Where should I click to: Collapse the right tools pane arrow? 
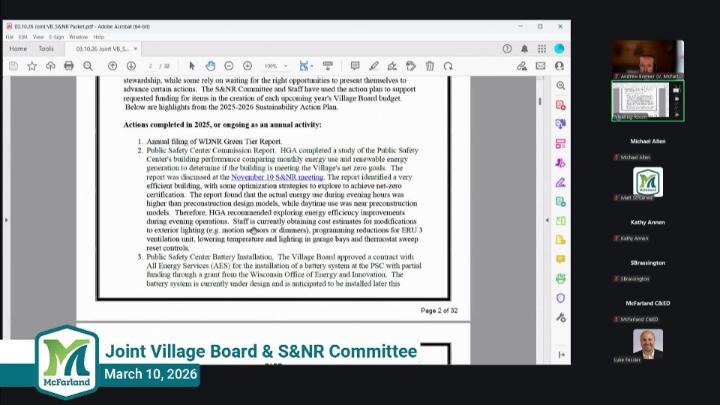pos(547,220)
